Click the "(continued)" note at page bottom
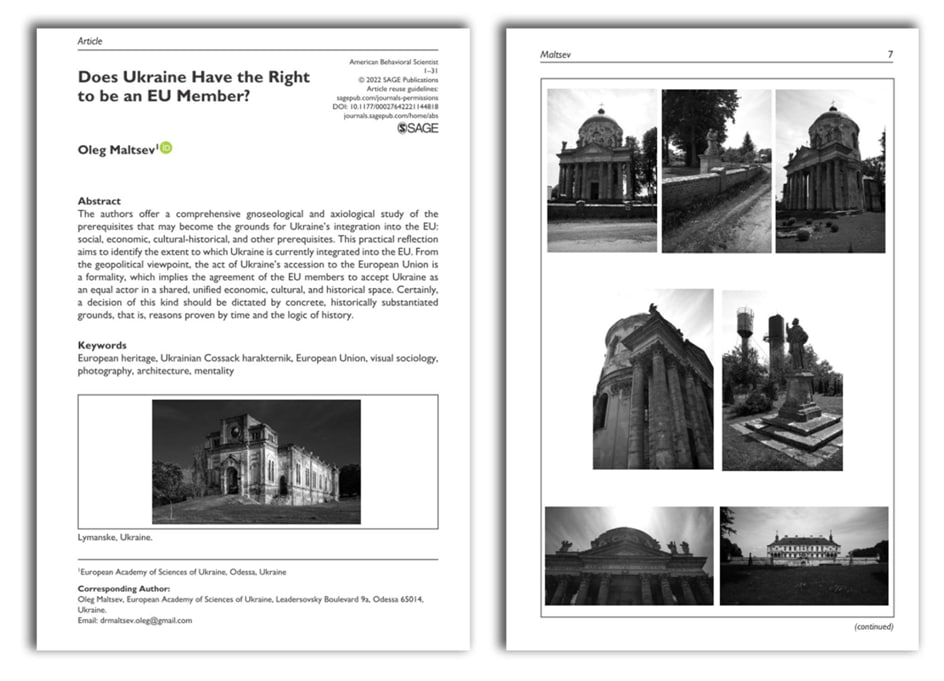Screen dimensions: 944x681 coord(873,627)
